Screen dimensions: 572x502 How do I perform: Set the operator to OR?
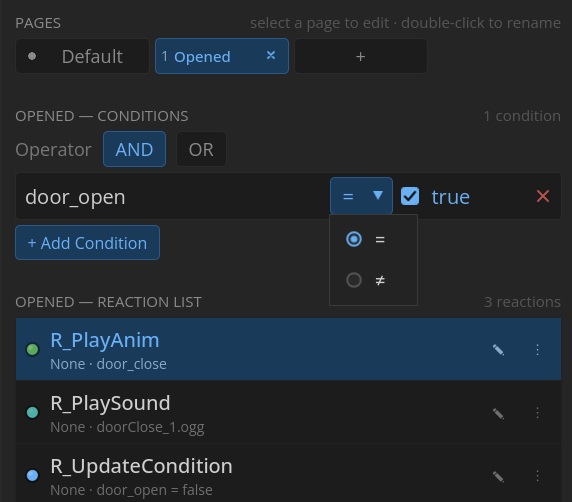pos(201,149)
